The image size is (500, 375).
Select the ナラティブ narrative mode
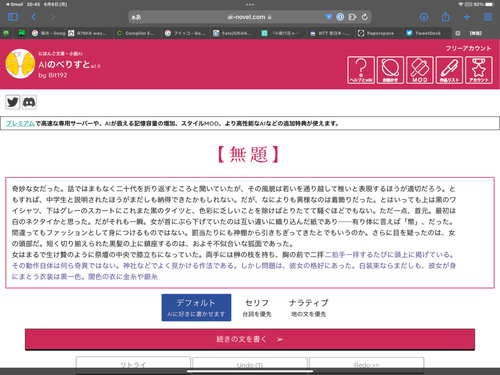(309, 307)
